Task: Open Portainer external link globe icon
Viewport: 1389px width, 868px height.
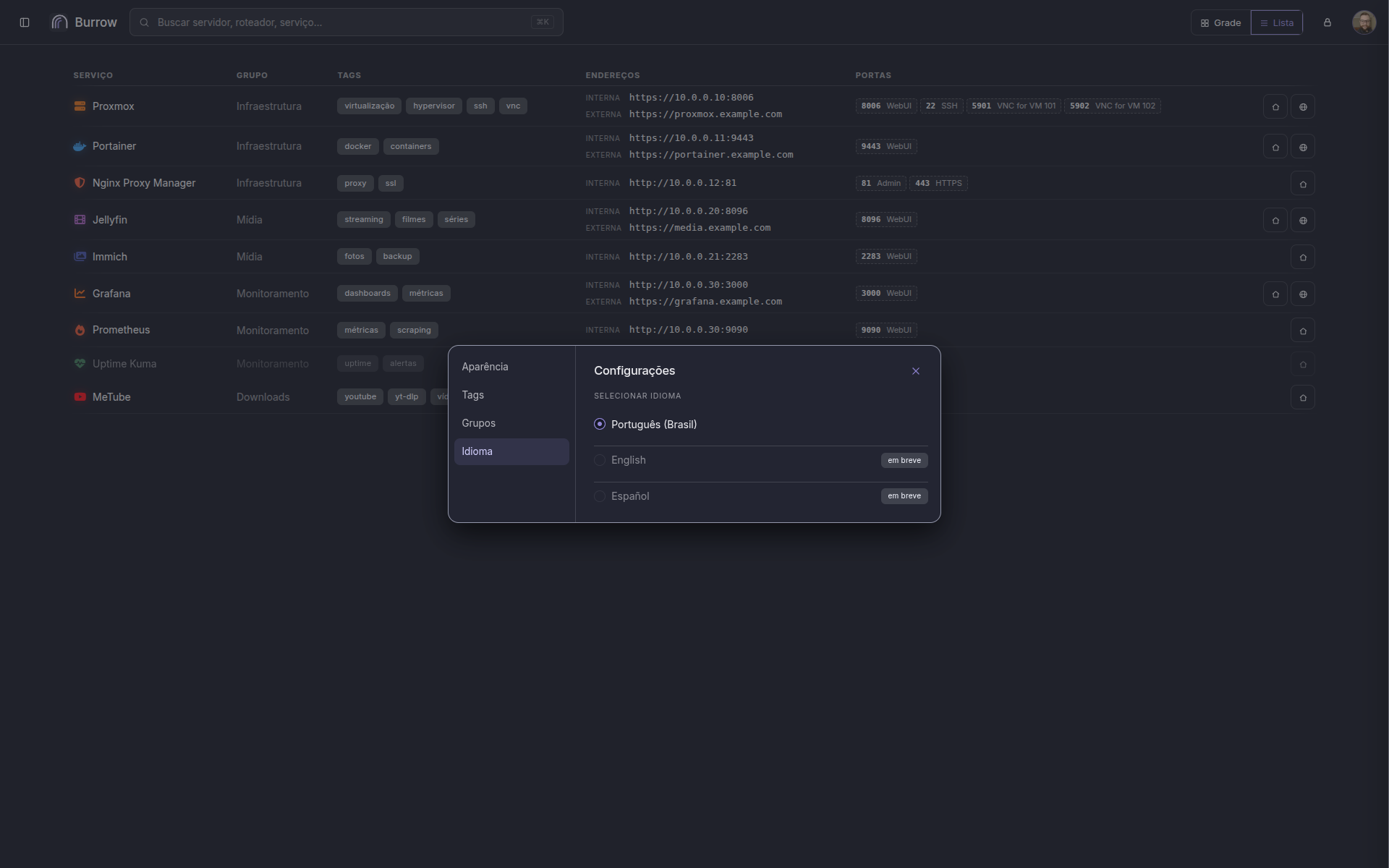Action: click(x=1303, y=147)
